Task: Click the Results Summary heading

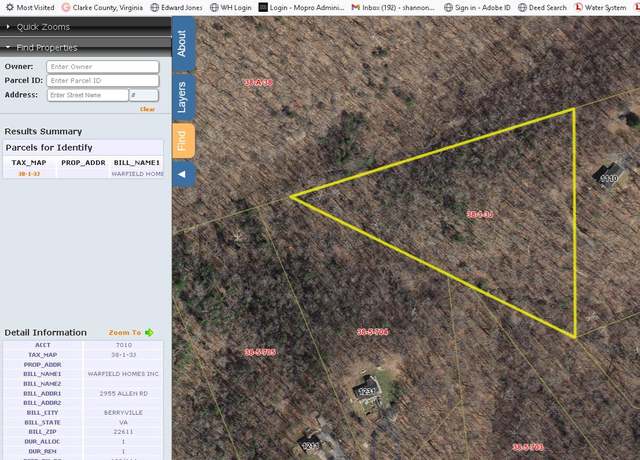Action: 43,131
